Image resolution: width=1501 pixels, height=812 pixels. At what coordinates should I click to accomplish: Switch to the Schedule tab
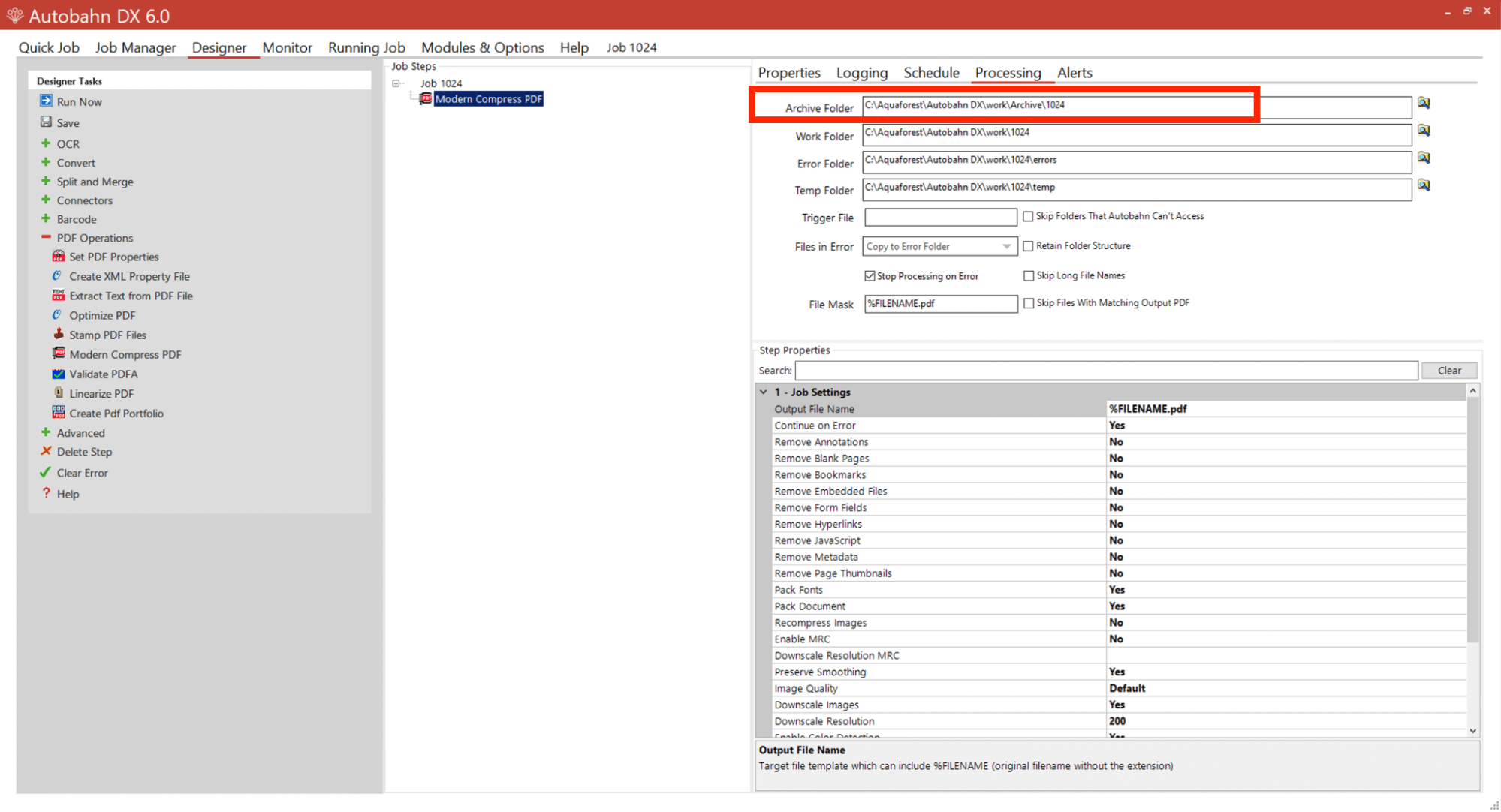(931, 73)
